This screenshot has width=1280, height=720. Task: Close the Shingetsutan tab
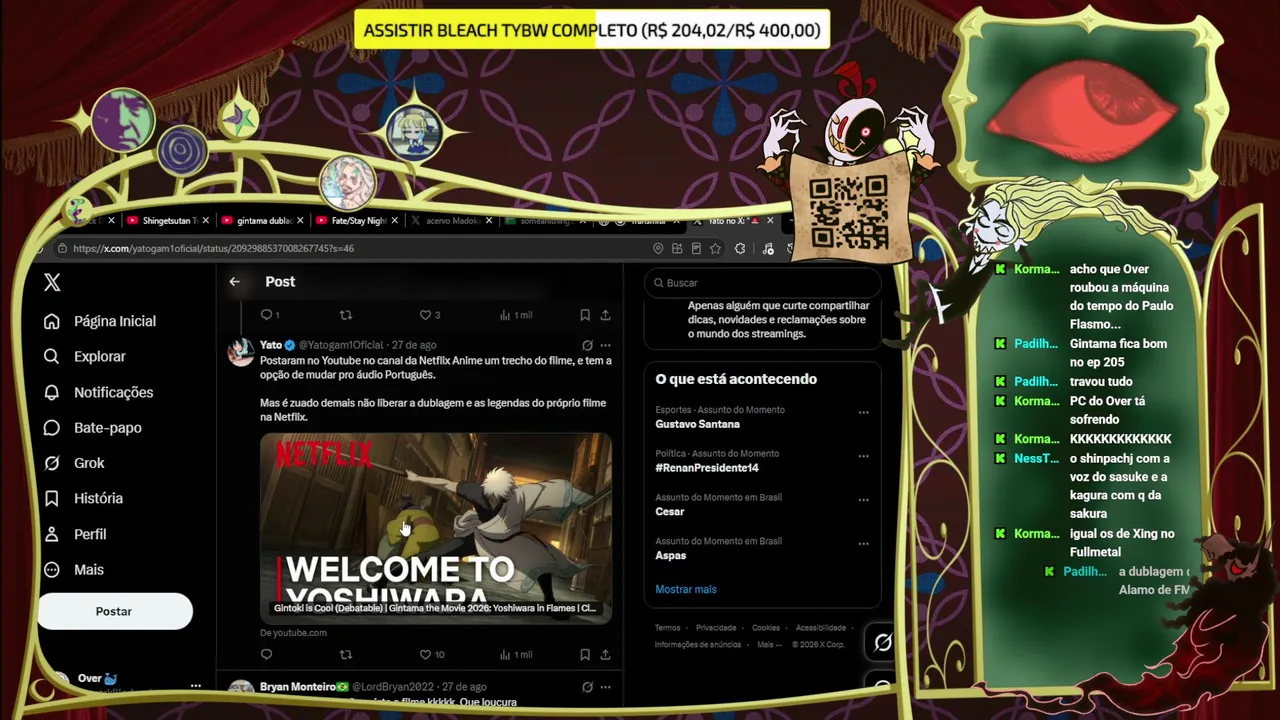pyautogui.click(x=207, y=221)
